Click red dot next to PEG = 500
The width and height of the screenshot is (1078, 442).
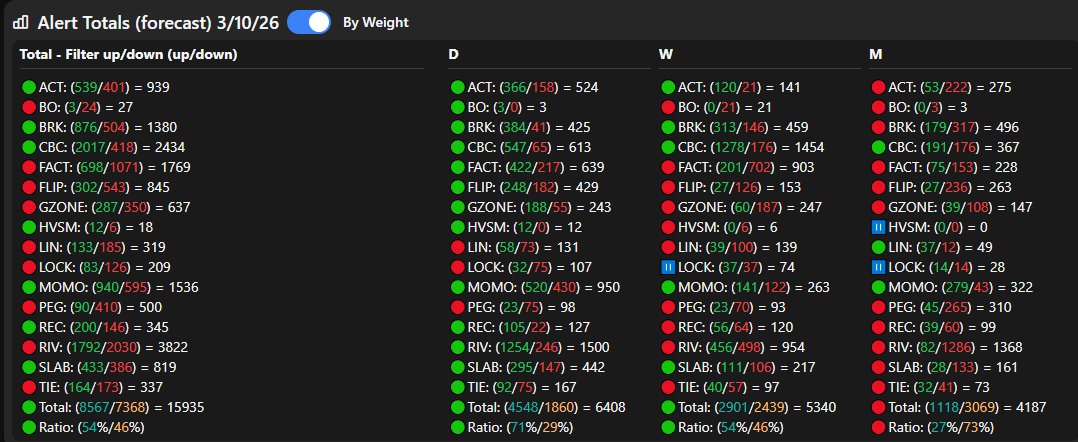point(29,307)
